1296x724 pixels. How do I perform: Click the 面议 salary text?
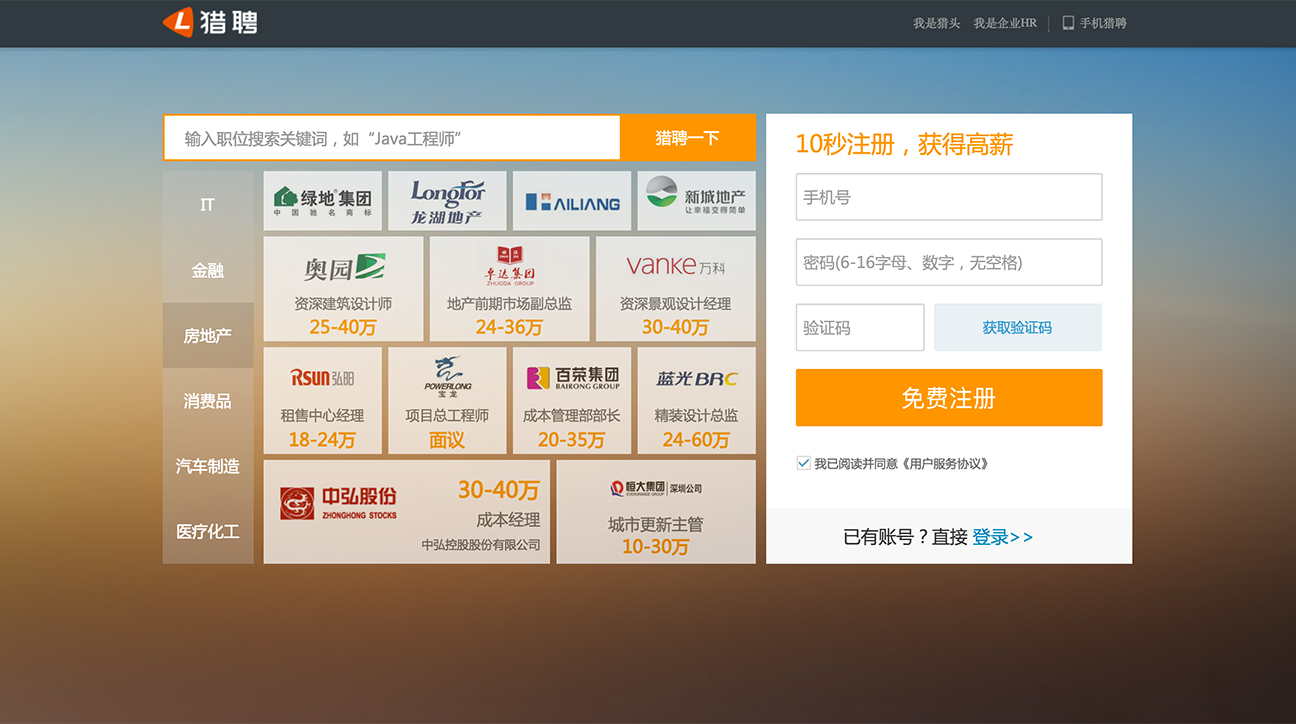tap(447, 440)
